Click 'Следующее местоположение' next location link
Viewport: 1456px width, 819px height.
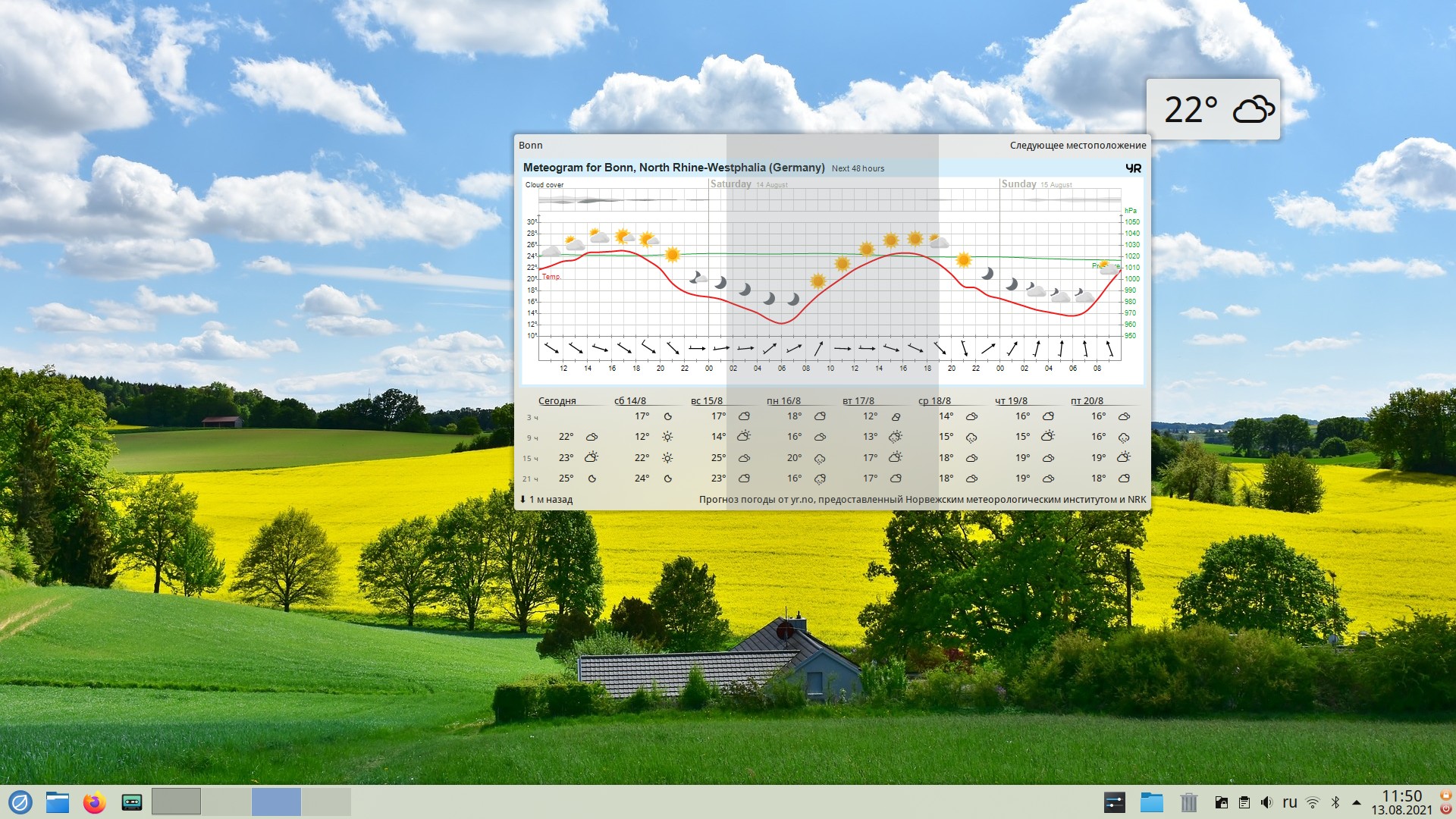tap(1078, 146)
